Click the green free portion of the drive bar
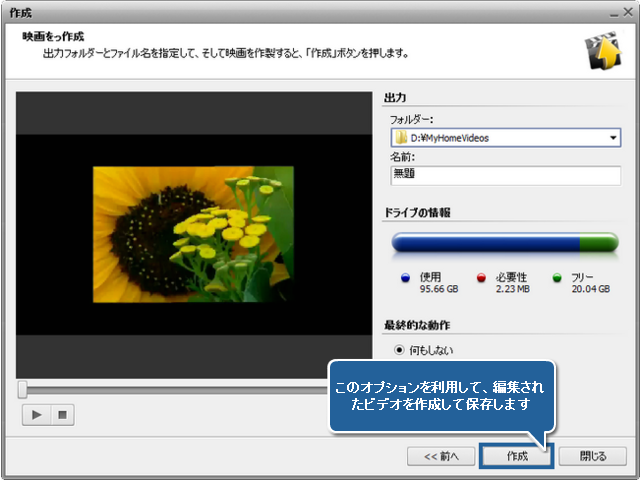This screenshot has width=643, height=481. click(x=600, y=243)
